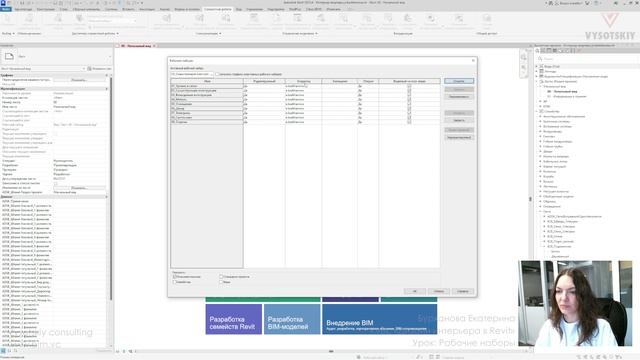Screen dimensions: 640x360
Task: Click the Relinquish All Mine icon
Action: coord(226,19)
